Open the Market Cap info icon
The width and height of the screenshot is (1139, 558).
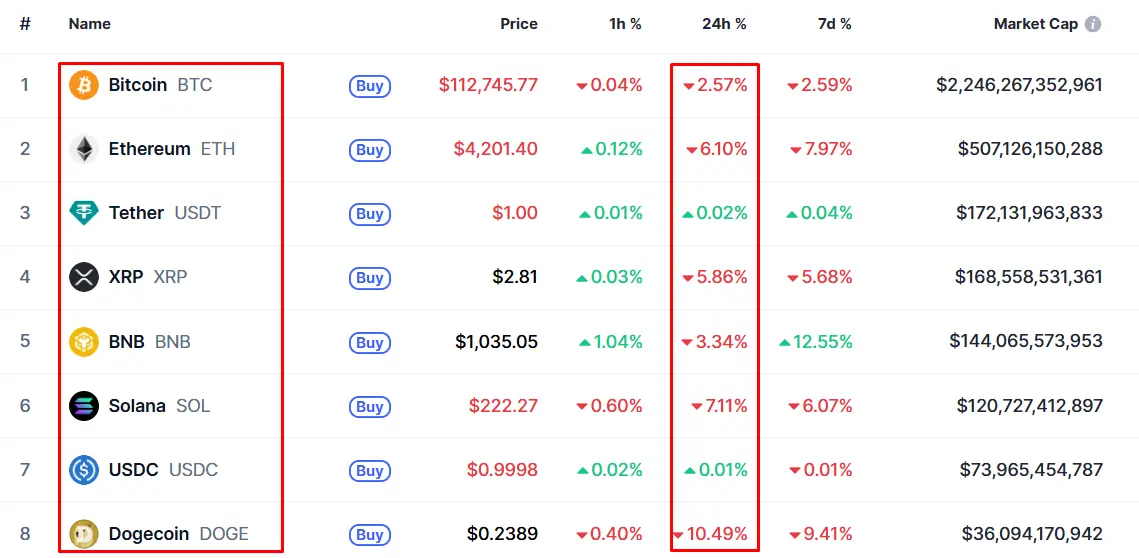[x=1092, y=24]
